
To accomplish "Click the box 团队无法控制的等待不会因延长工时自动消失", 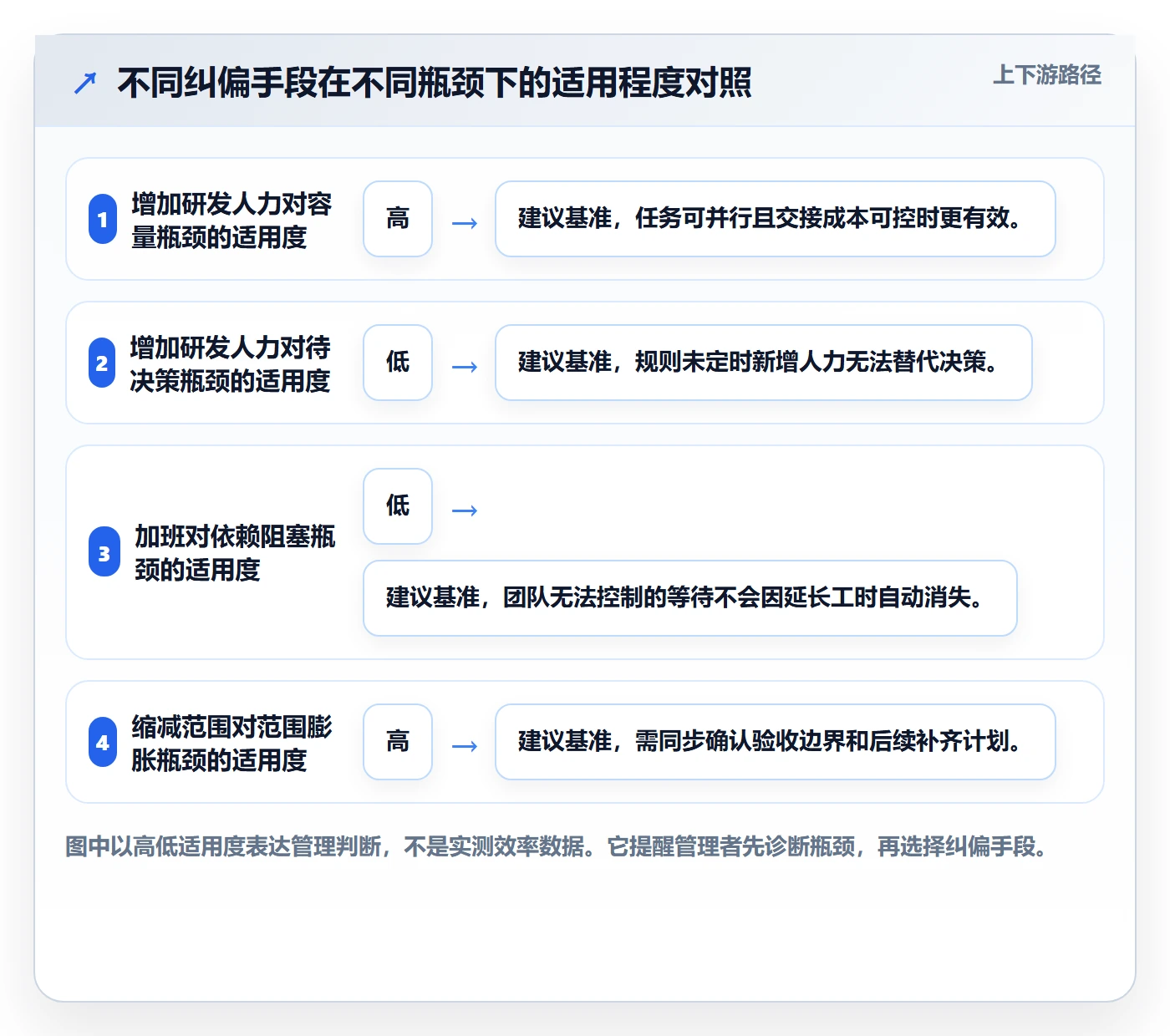I will [690, 598].
